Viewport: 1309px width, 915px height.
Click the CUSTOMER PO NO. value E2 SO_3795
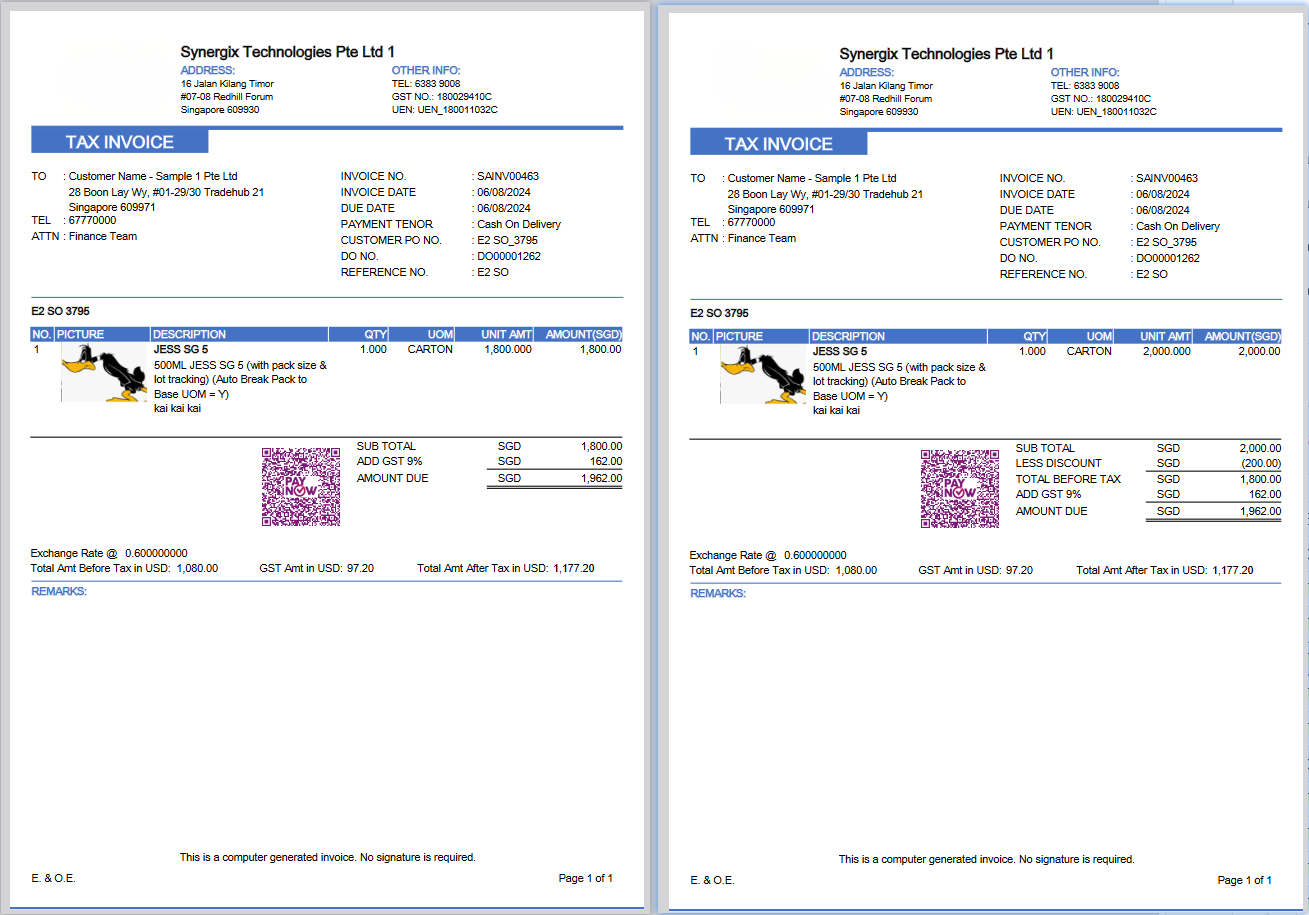505,239
